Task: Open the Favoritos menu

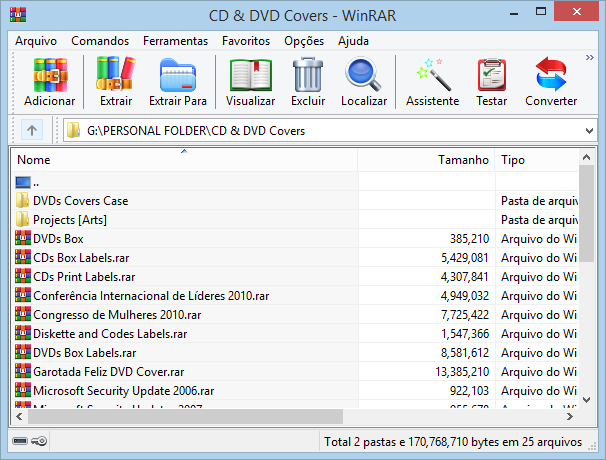Action: (246, 41)
